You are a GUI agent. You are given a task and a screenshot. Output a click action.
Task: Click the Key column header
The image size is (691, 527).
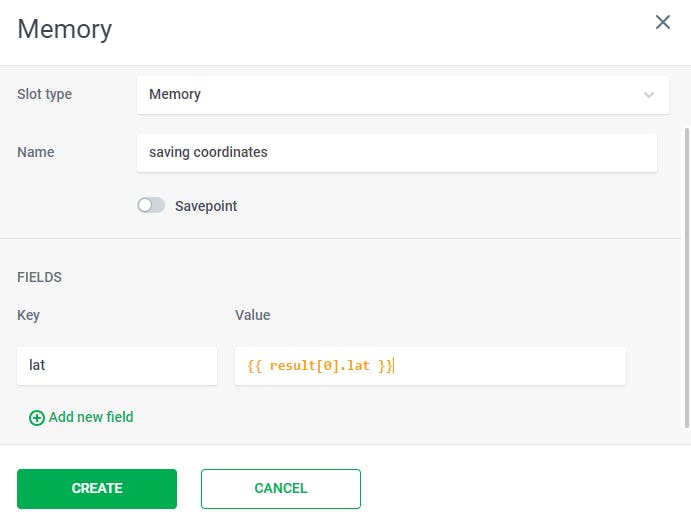pyautogui.click(x=28, y=315)
